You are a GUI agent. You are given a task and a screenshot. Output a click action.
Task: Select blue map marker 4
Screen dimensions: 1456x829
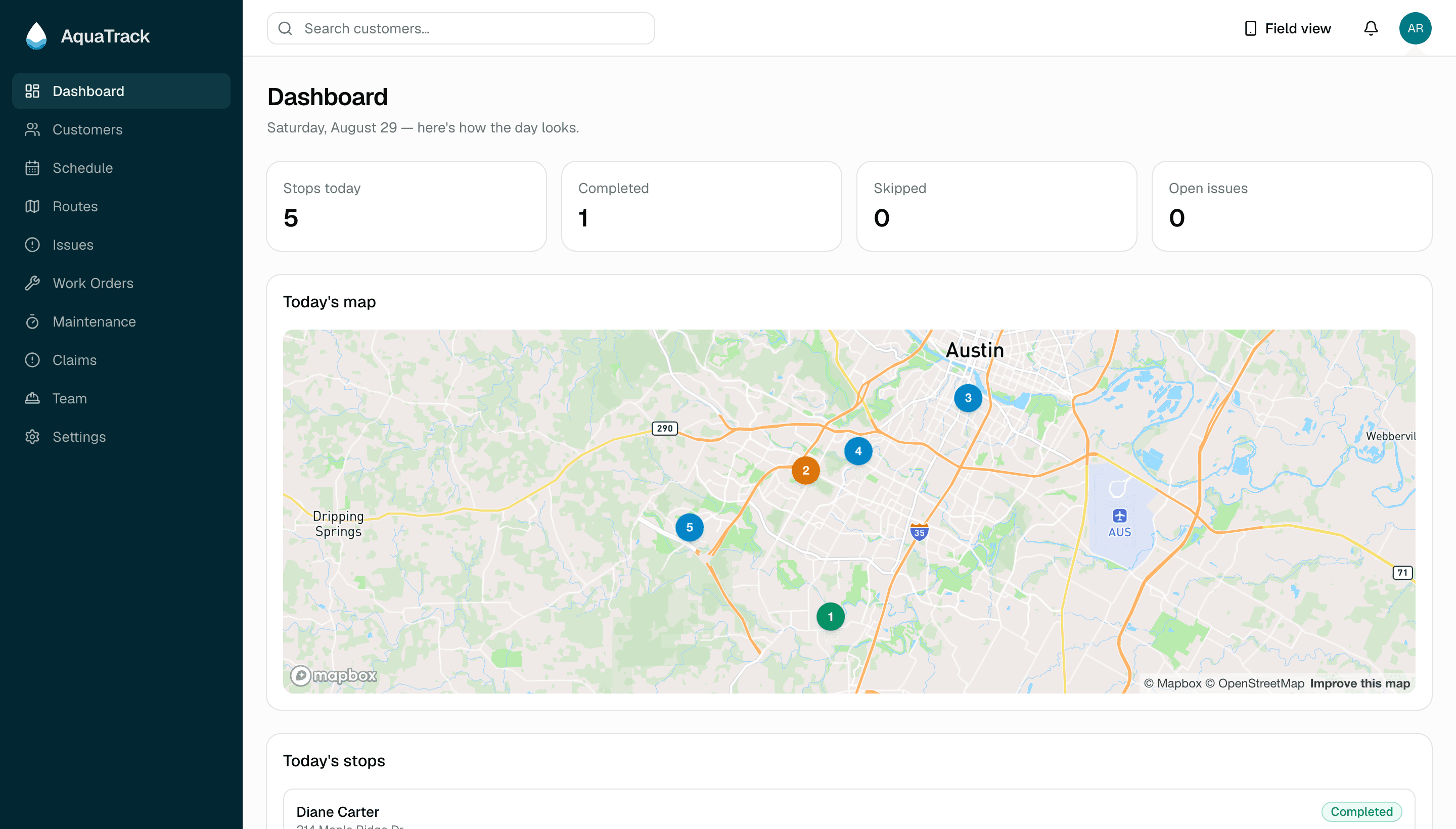tap(858, 451)
